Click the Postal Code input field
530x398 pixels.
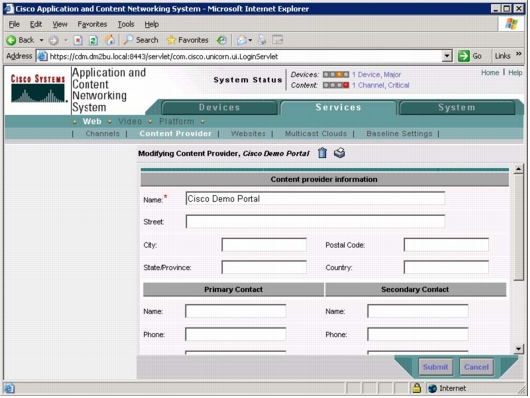(x=446, y=245)
